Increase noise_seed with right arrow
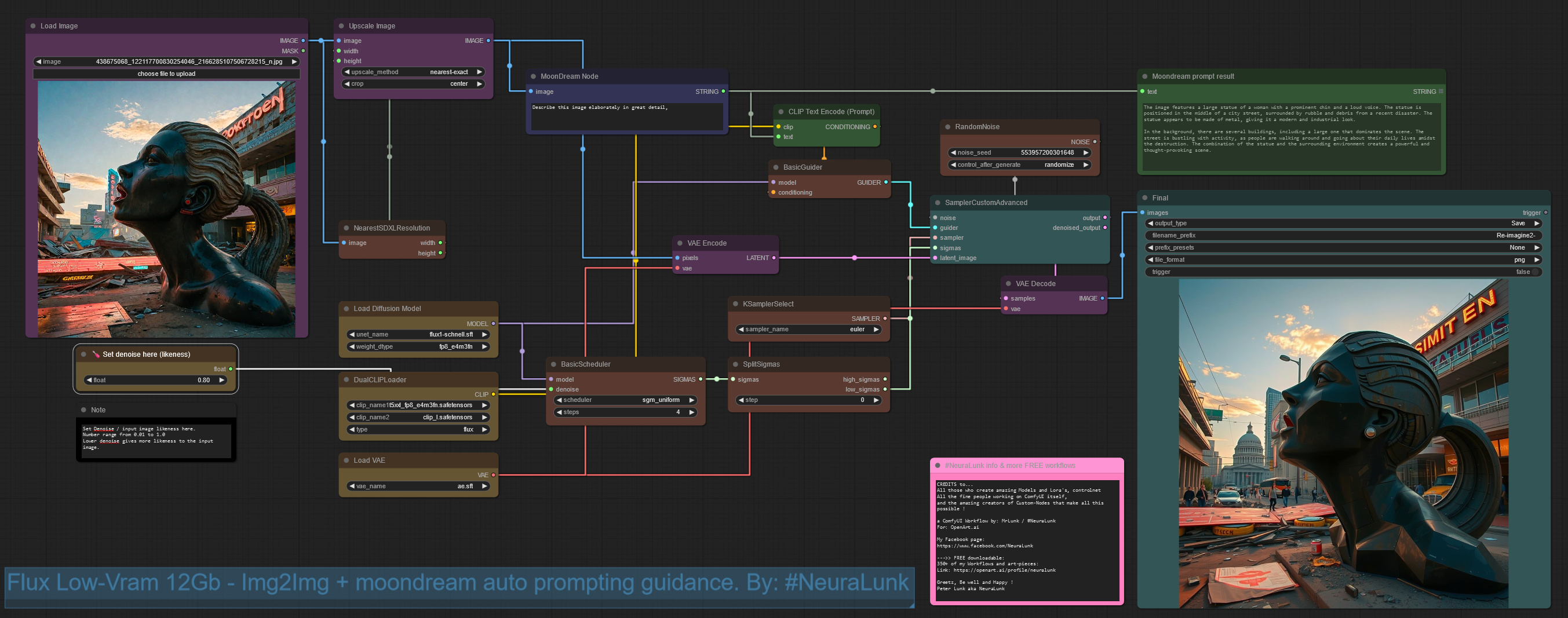1568x618 pixels. (1085, 153)
